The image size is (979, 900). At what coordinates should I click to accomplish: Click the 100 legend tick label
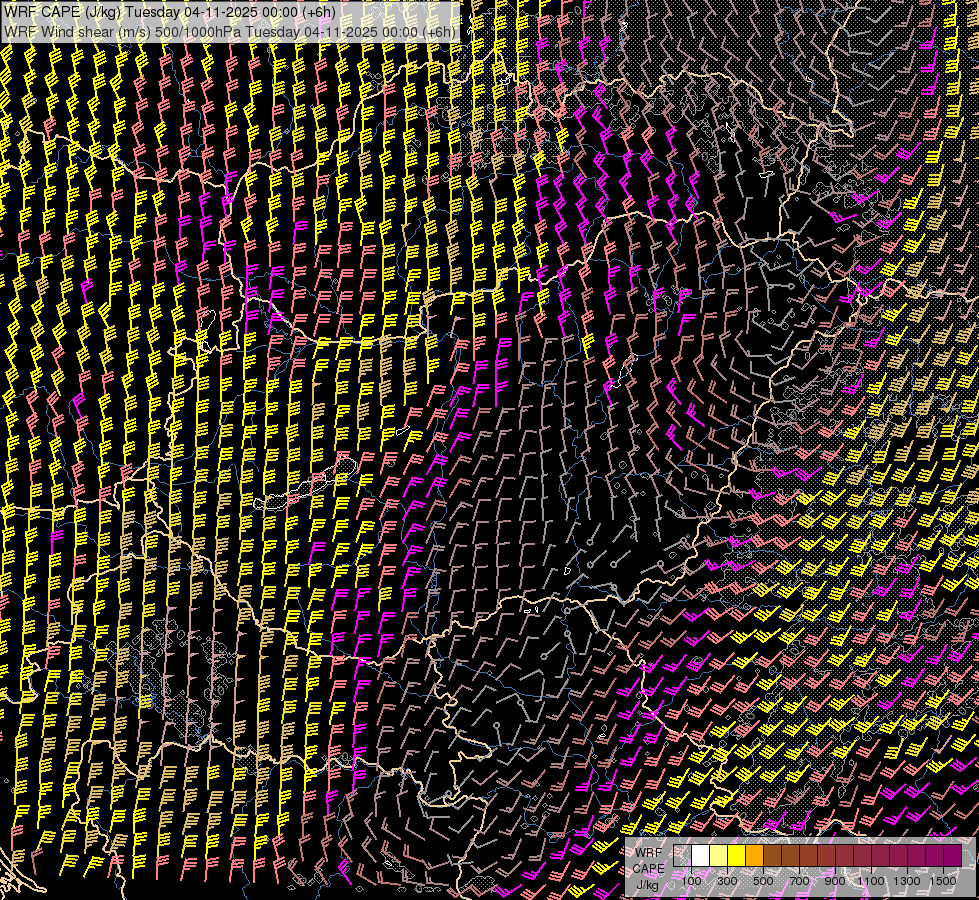point(691,880)
